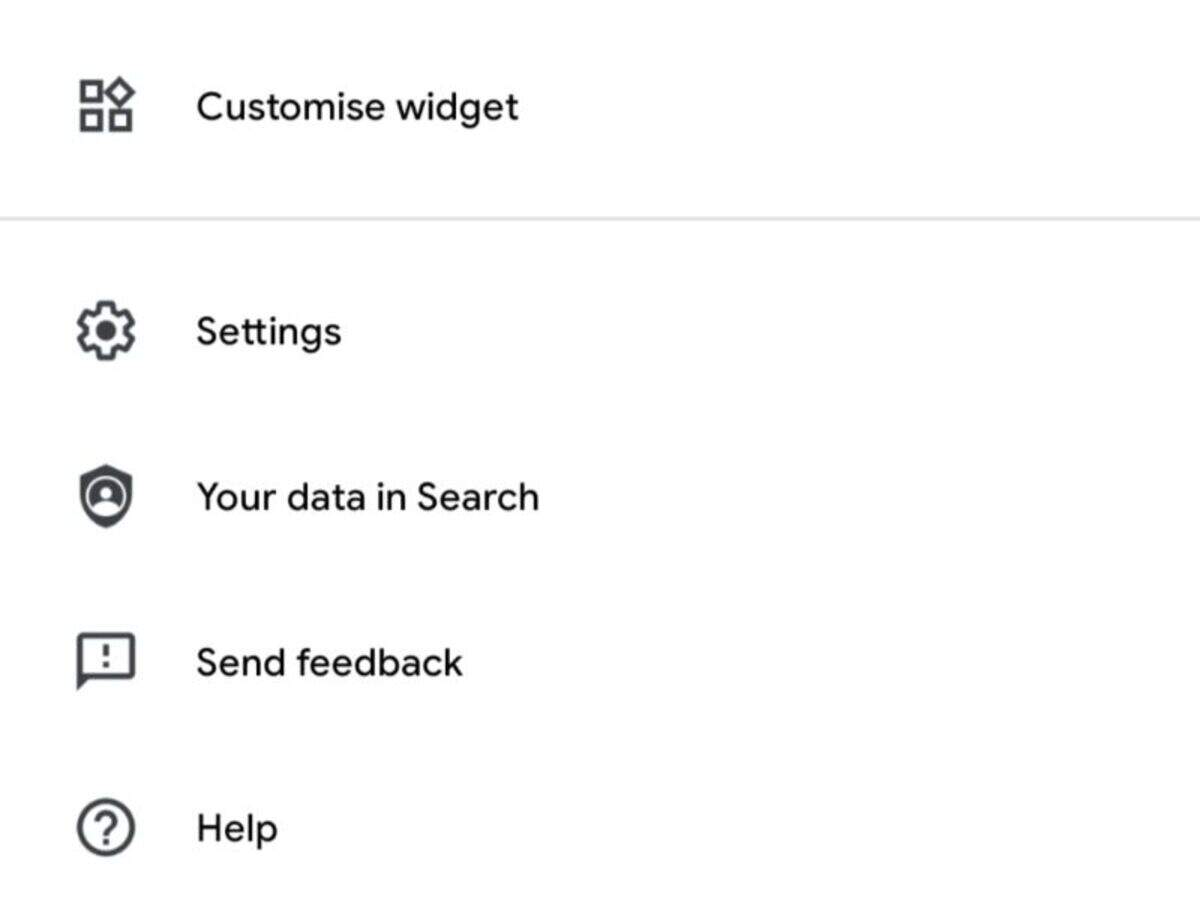This screenshot has height=900, width=1200.
Task: Click the 'Your data in Search' text
Action: (x=367, y=497)
